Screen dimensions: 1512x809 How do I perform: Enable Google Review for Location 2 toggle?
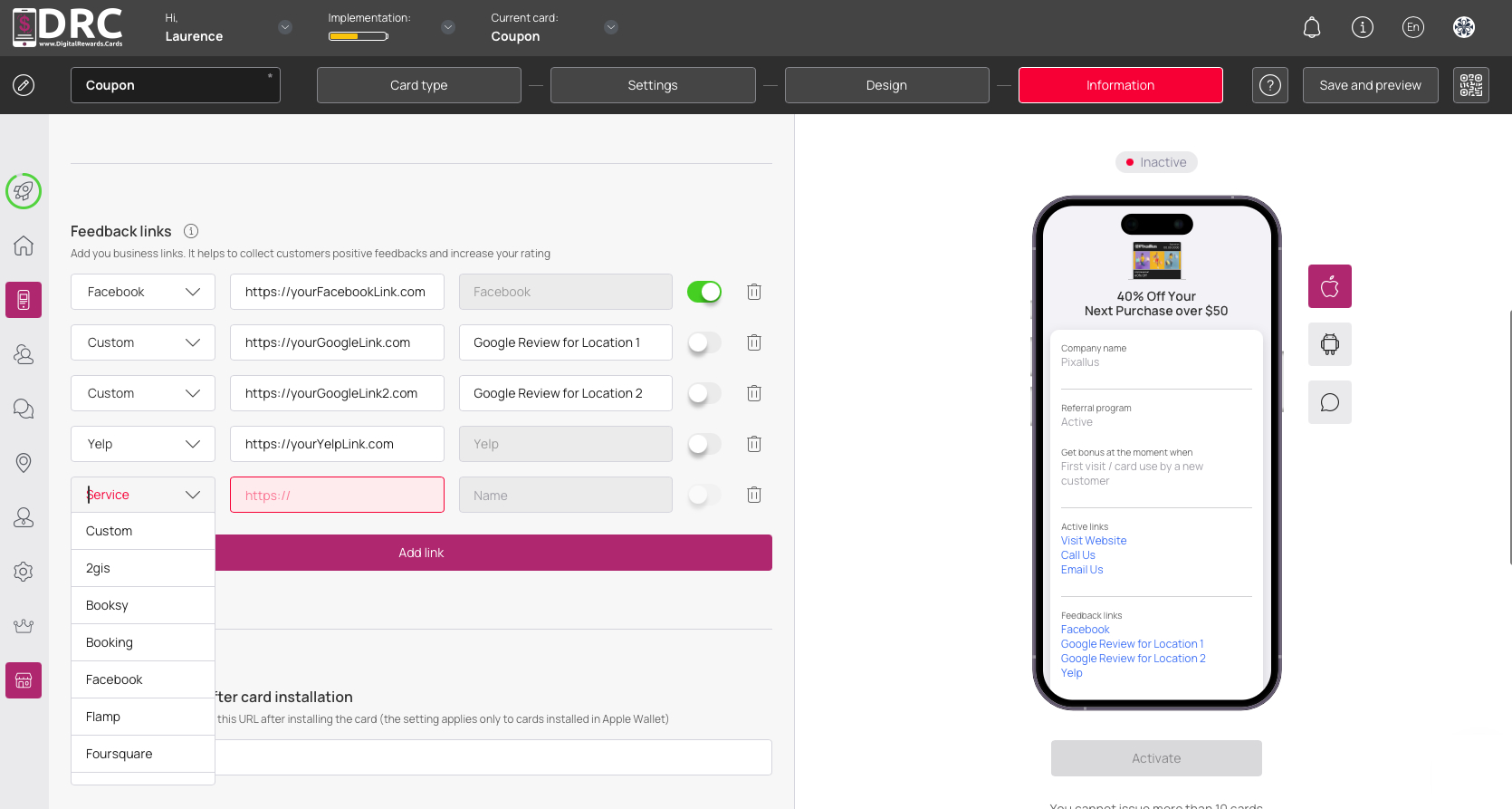click(704, 393)
